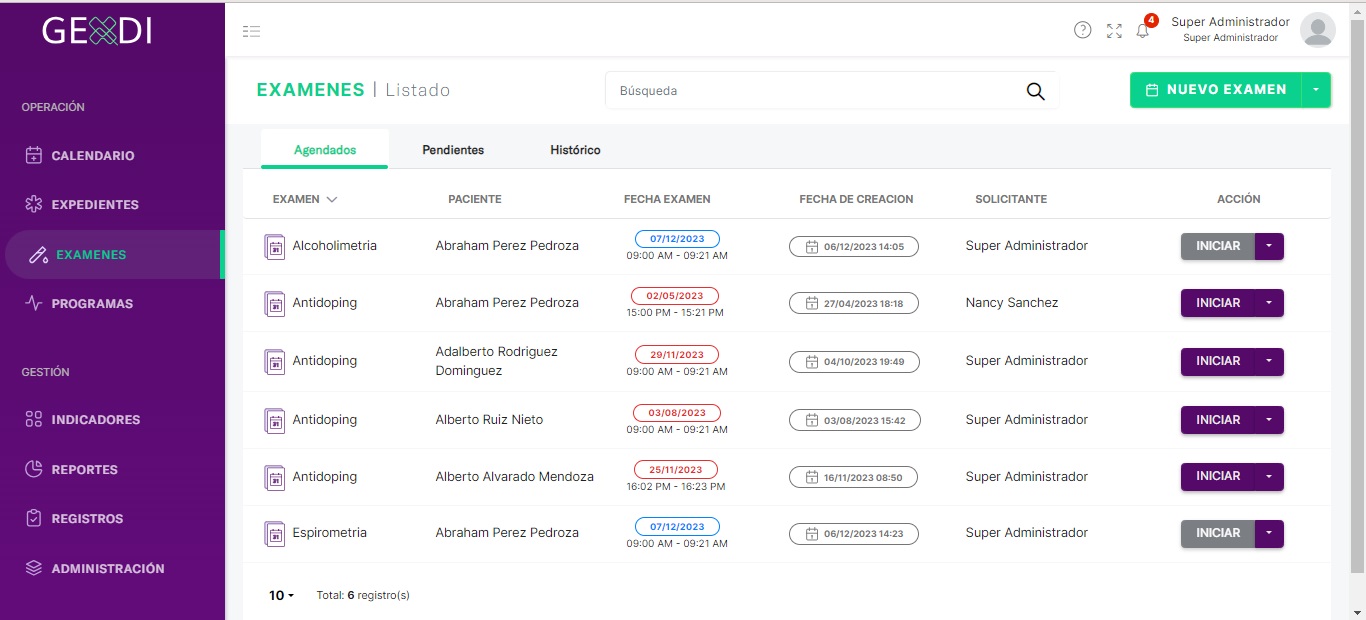1366x620 pixels.
Task: Click Iniciar for Alberto Ruiz Nieto
Action: (1218, 420)
